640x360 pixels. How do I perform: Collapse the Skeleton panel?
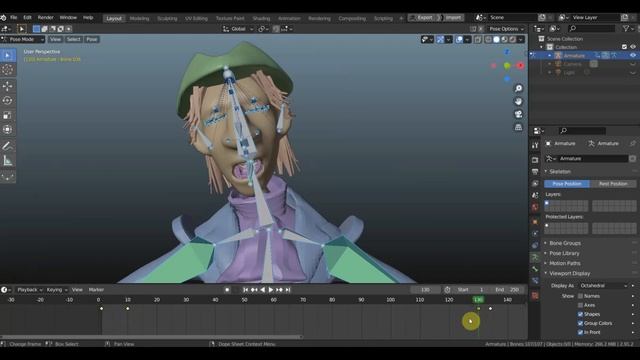pyautogui.click(x=560, y=171)
